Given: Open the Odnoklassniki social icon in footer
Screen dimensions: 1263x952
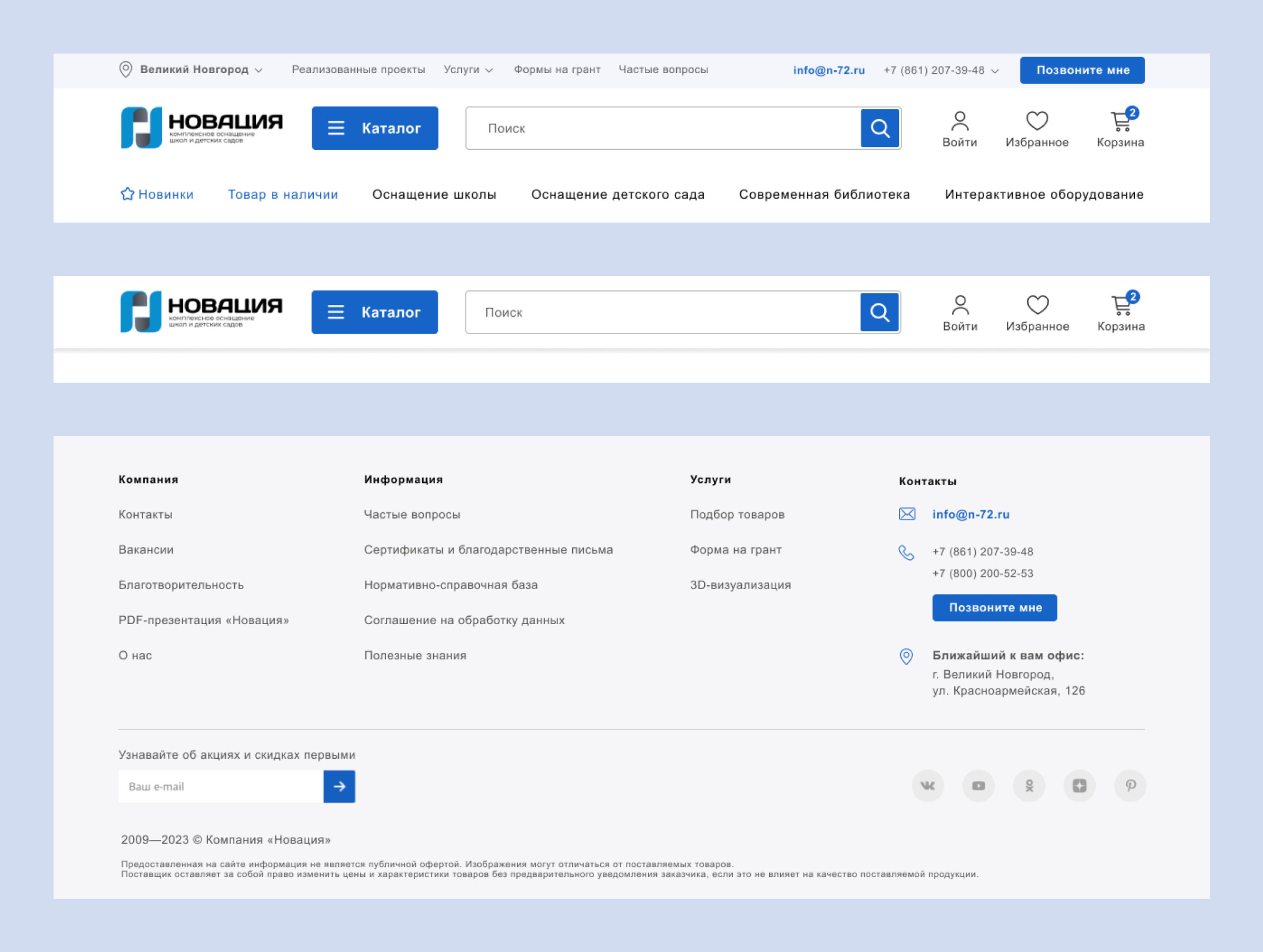Looking at the screenshot, I should tap(1029, 786).
